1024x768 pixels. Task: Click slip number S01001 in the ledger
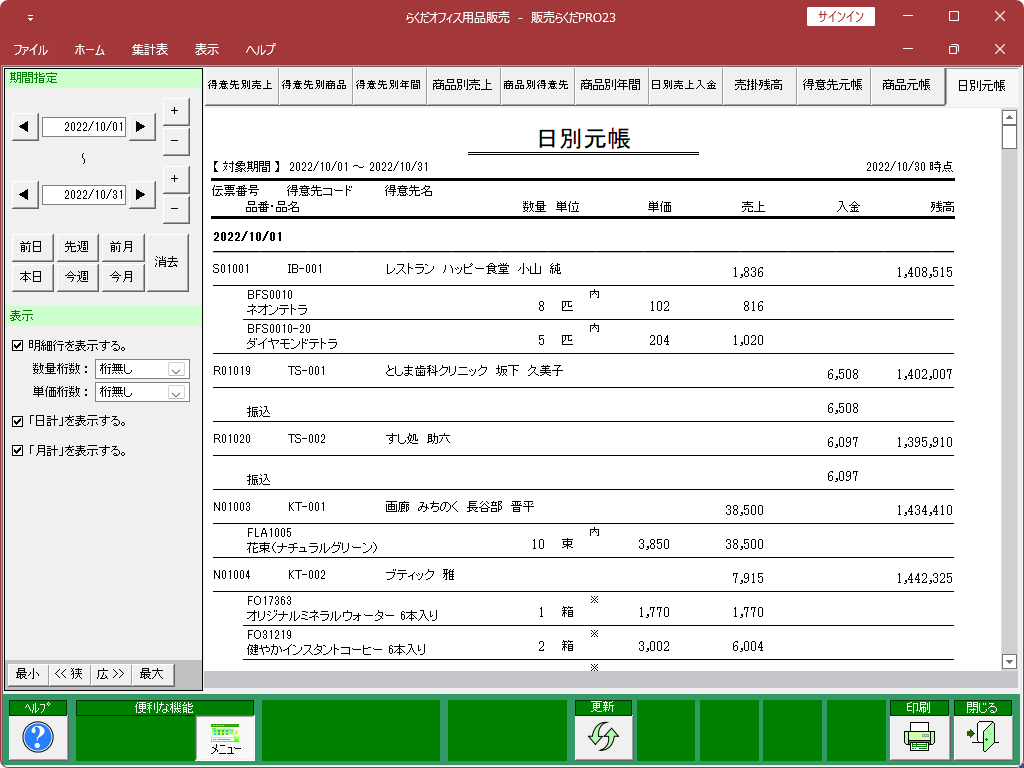tap(231, 269)
